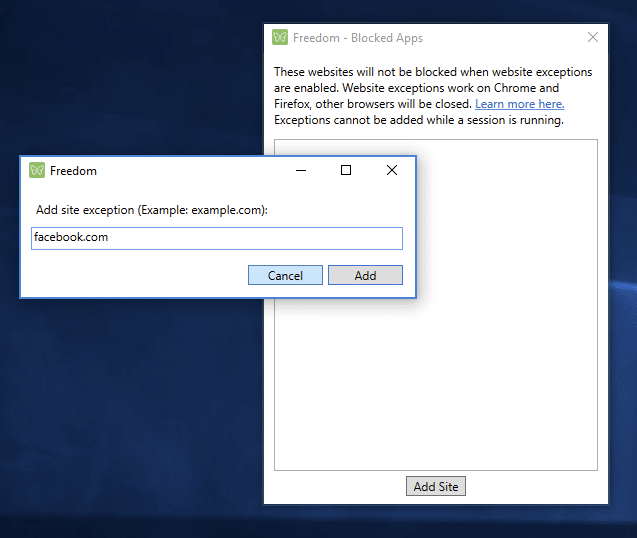This screenshot has width=637, height=538.
Task: Click the "Freedom - Blocked Apps" window title
Action: [x=357, y=38]
